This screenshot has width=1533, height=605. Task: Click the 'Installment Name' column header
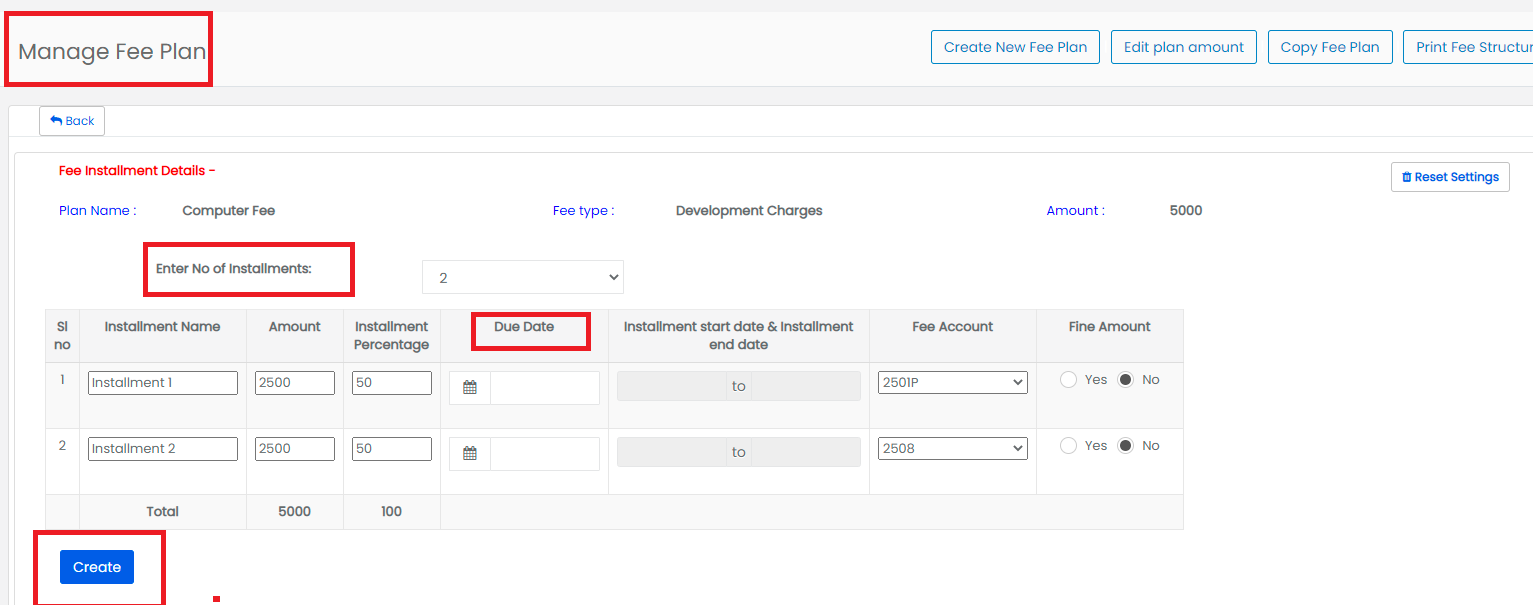coord(163,327)
